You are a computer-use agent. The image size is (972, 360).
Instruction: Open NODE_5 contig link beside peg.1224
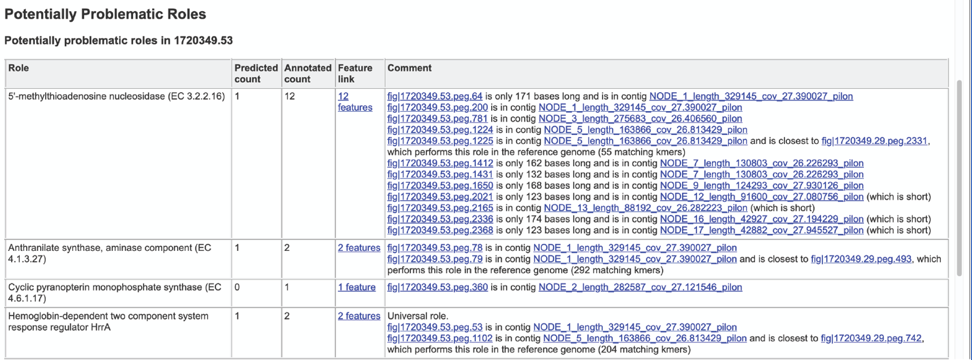(645, 130)
